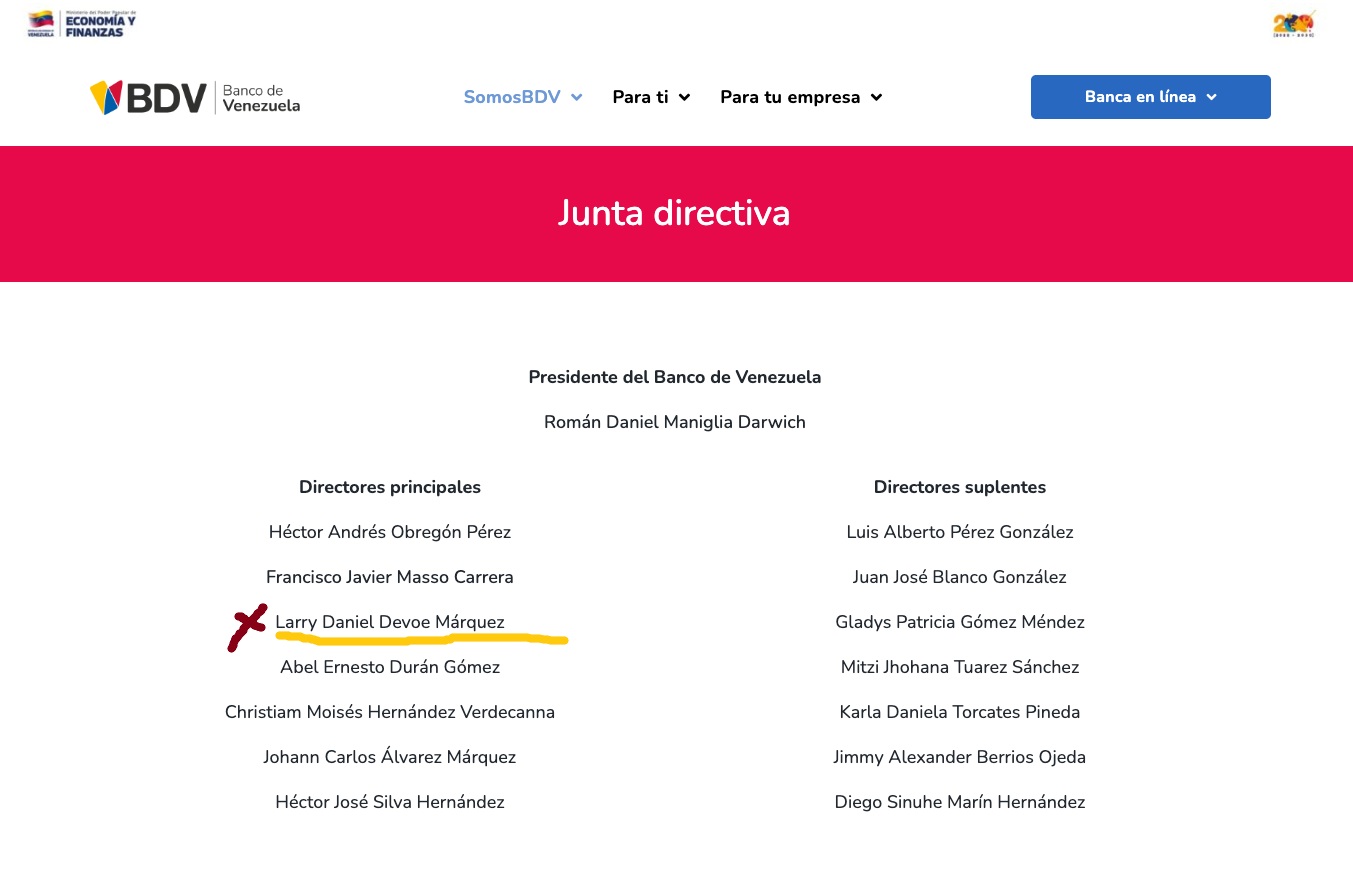Select the name Román Daniel Maniglia Darwich
1353x878 pixels.
click(x=674, y=422)
